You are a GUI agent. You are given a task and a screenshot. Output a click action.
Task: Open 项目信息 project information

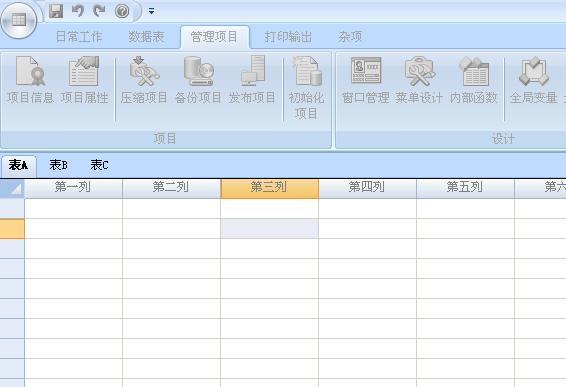pos(30,80)
